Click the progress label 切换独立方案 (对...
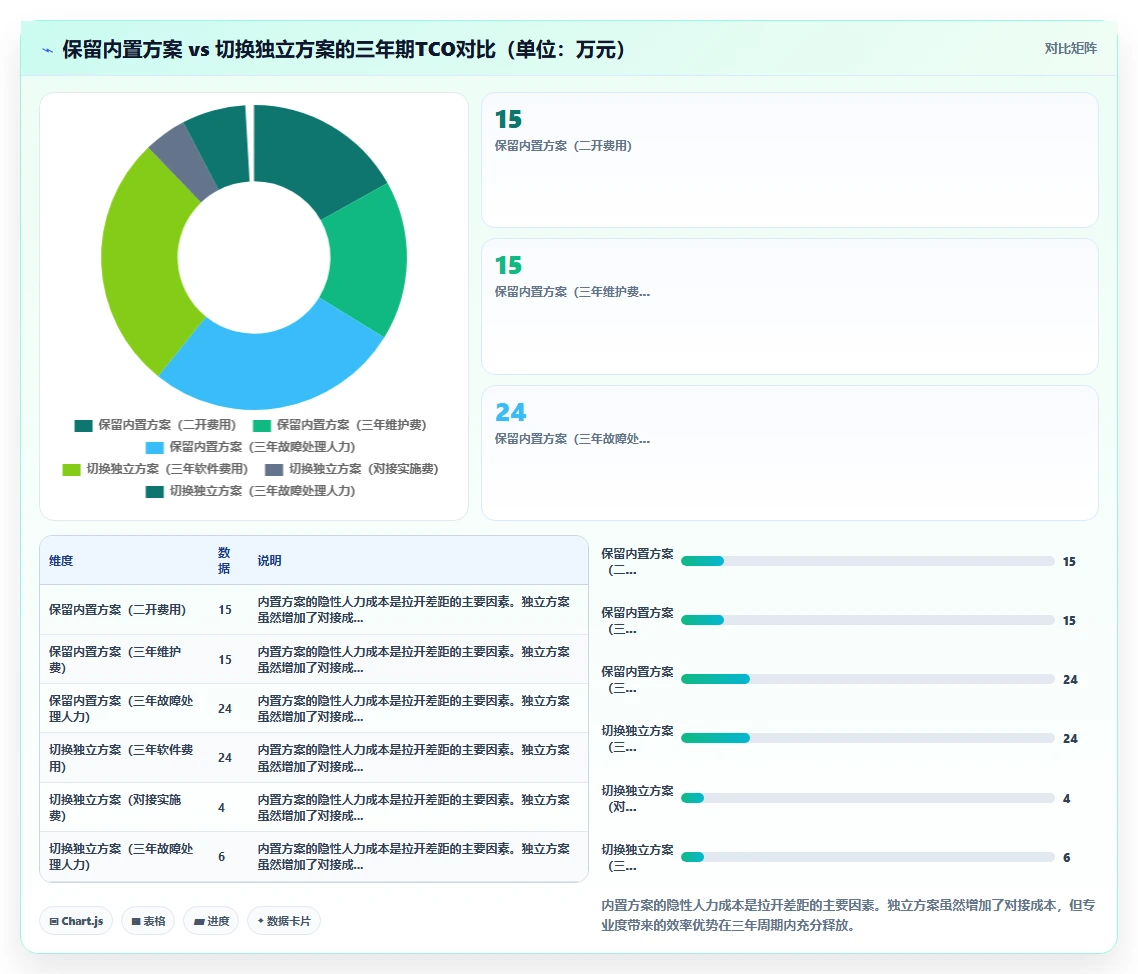Screen dimensions: 1138x974 (x=637, y=798)
